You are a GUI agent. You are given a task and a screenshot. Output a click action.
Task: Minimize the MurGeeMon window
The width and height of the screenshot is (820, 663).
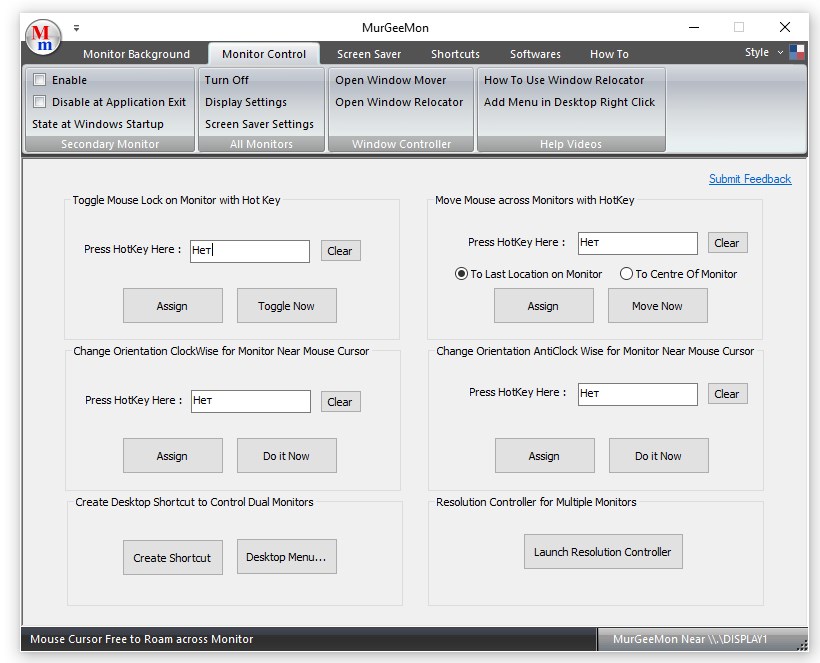click(694, 27)
